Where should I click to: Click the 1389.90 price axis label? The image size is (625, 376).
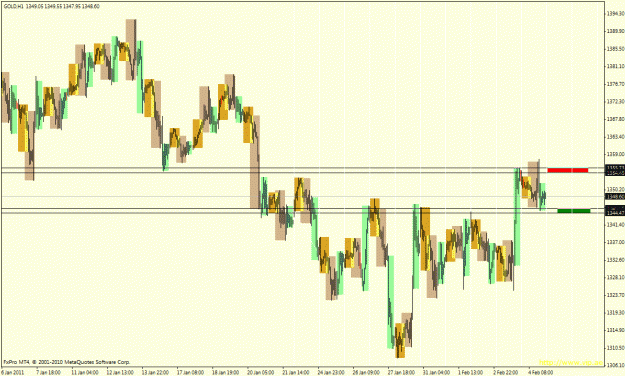pyautogui.click(x=616, y=31)
